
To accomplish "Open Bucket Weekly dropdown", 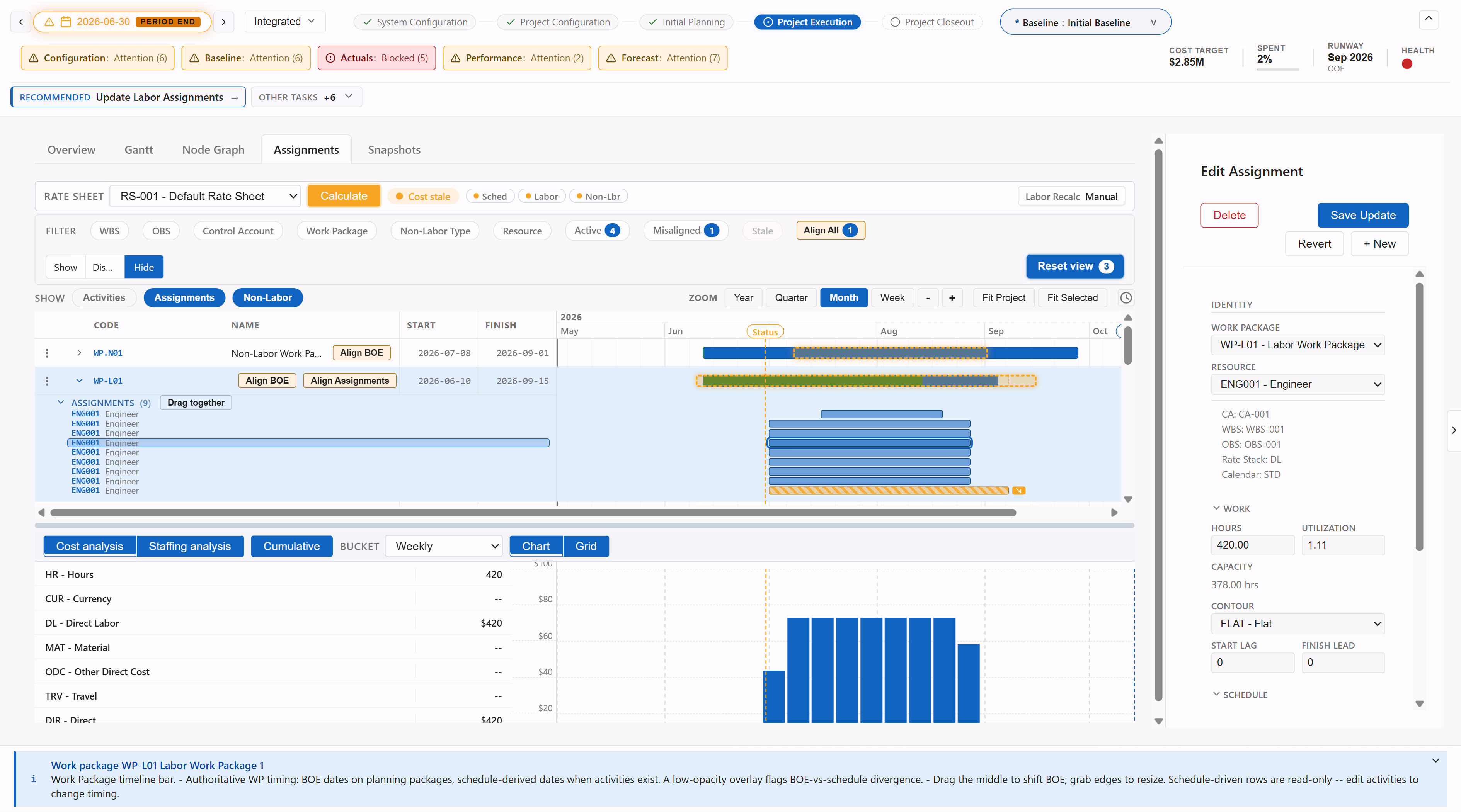I will click(444, 546).
